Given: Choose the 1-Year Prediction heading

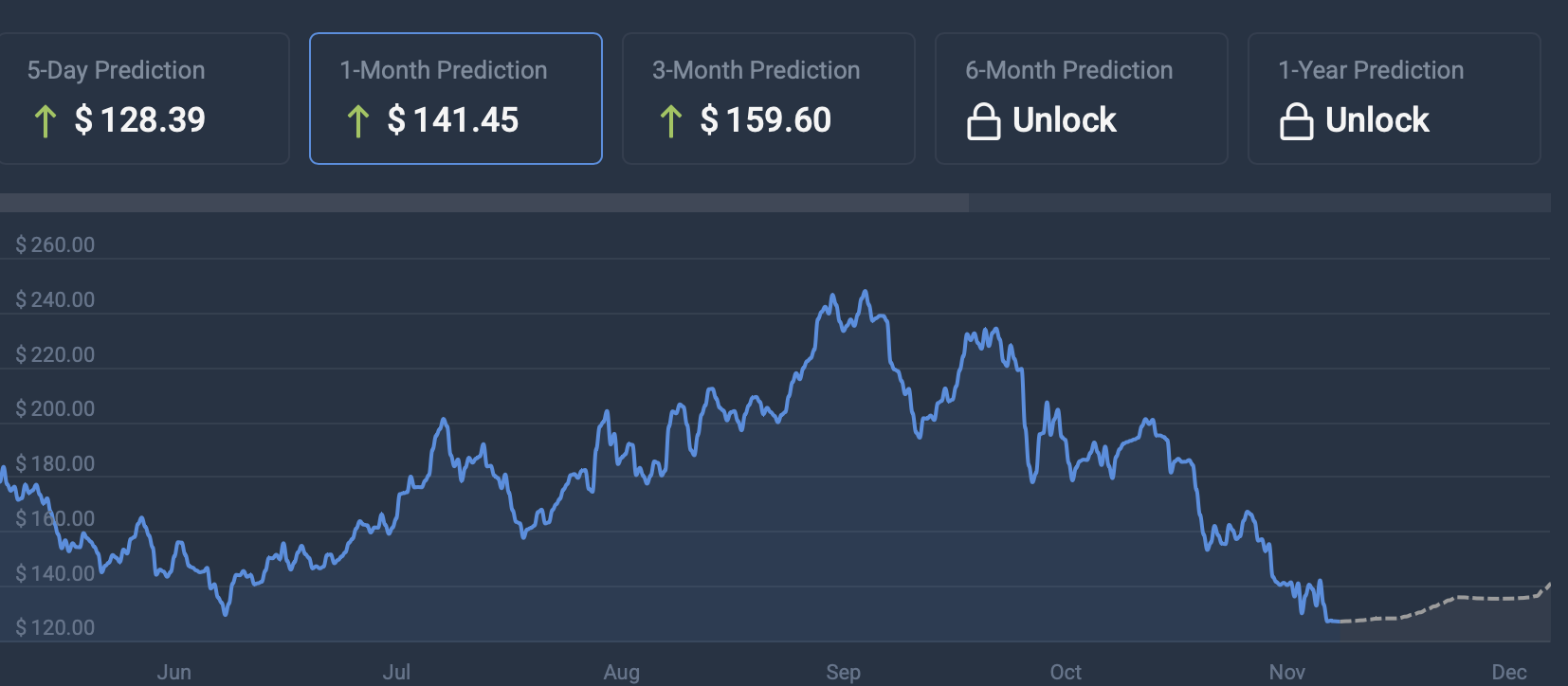Looking at the screenshot, I should [1370, 70].
